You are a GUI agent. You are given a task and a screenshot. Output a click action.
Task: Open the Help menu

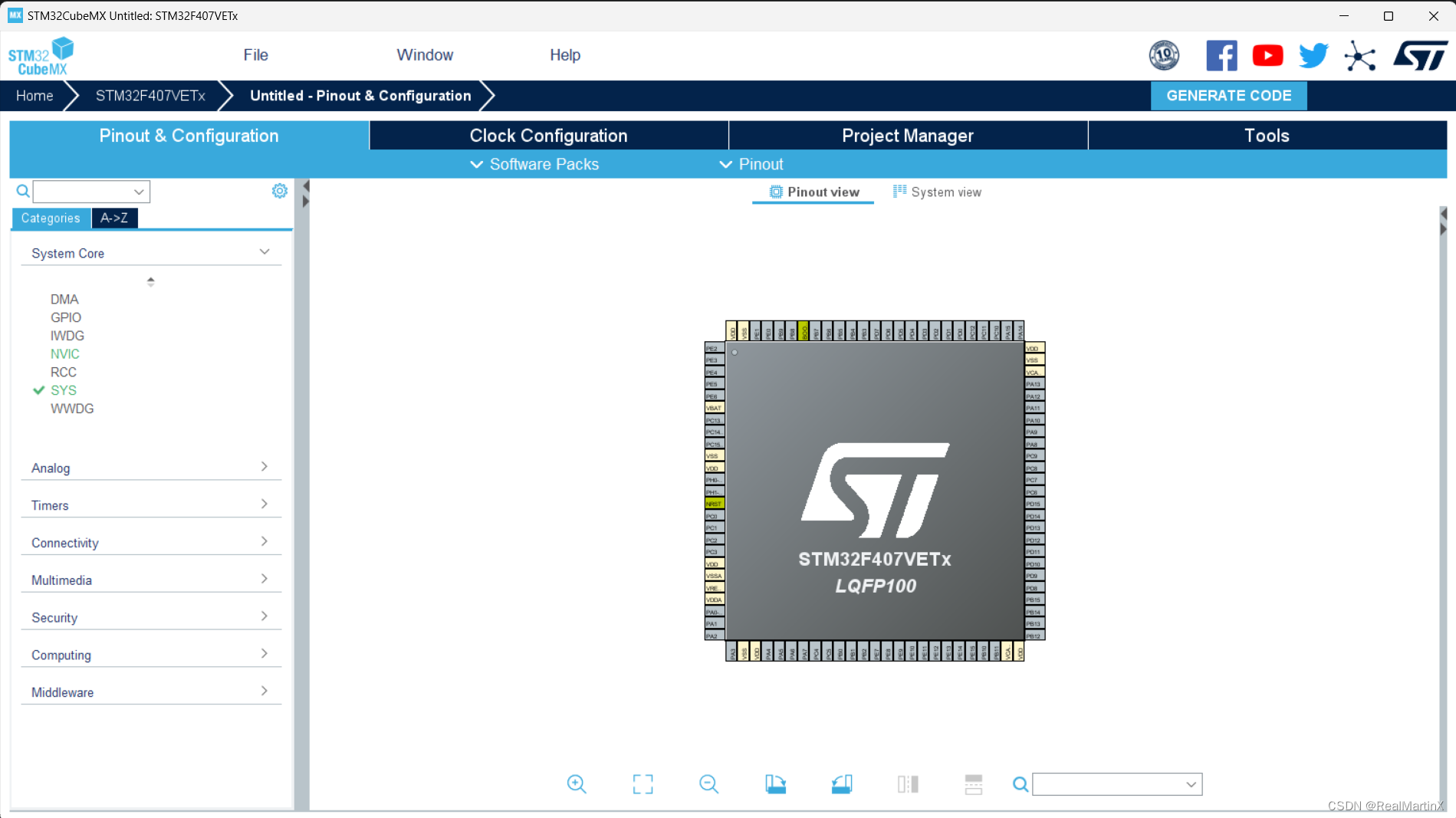click(x=565, y=55)
